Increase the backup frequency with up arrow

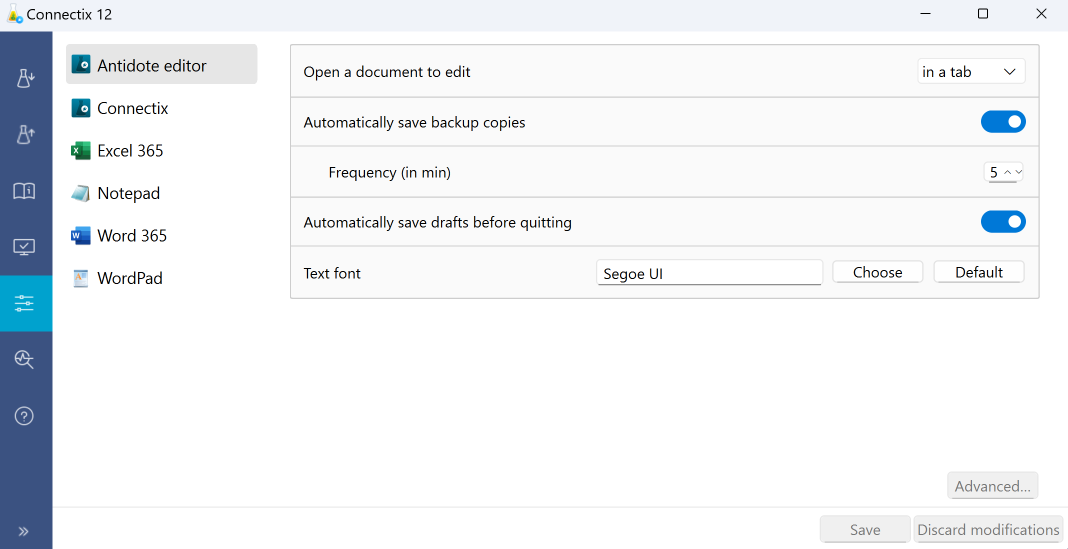[x=1007, y=172]
